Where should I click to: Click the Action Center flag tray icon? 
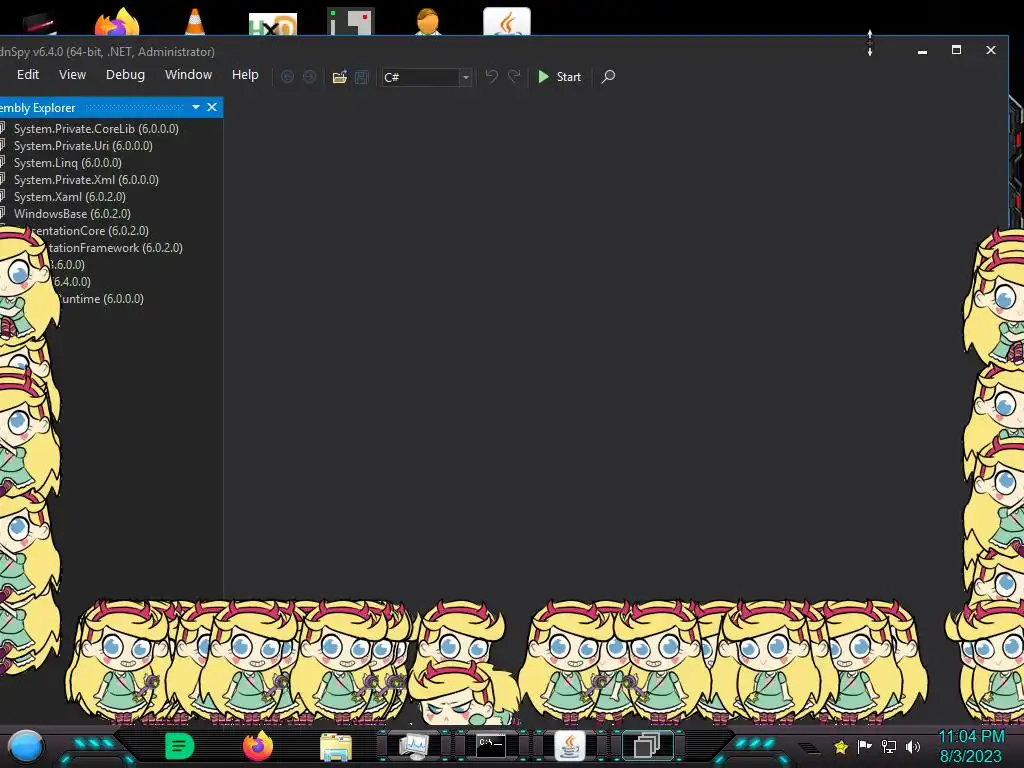coord(865,746)
